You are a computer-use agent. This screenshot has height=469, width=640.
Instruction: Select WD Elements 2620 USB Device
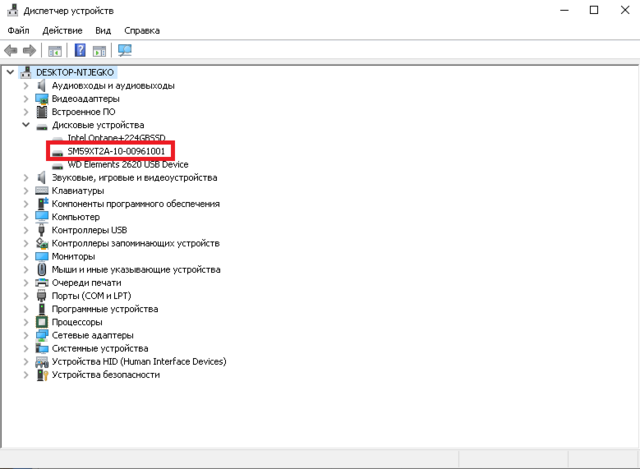click(127, 164)
